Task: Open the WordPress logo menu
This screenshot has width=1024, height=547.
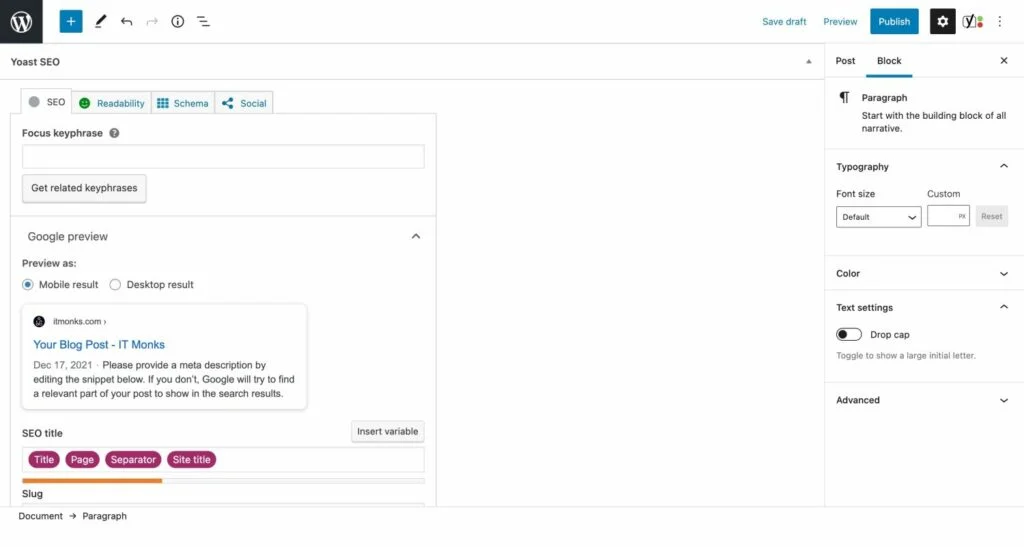Action: (21, 22)
